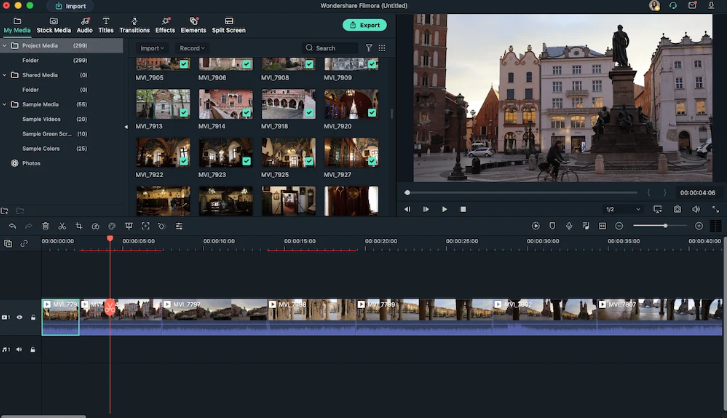Click the checkmark on MVI_7914 thumbnail
The image size is (727, 418).
tap(247, 113)
